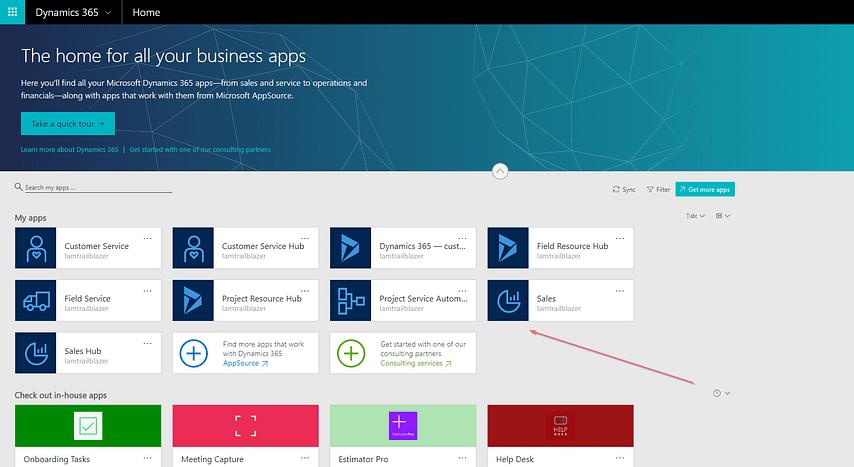Open the Project Service Automation icon
Screen dimensions: 854x467
[x=350, y=300]
